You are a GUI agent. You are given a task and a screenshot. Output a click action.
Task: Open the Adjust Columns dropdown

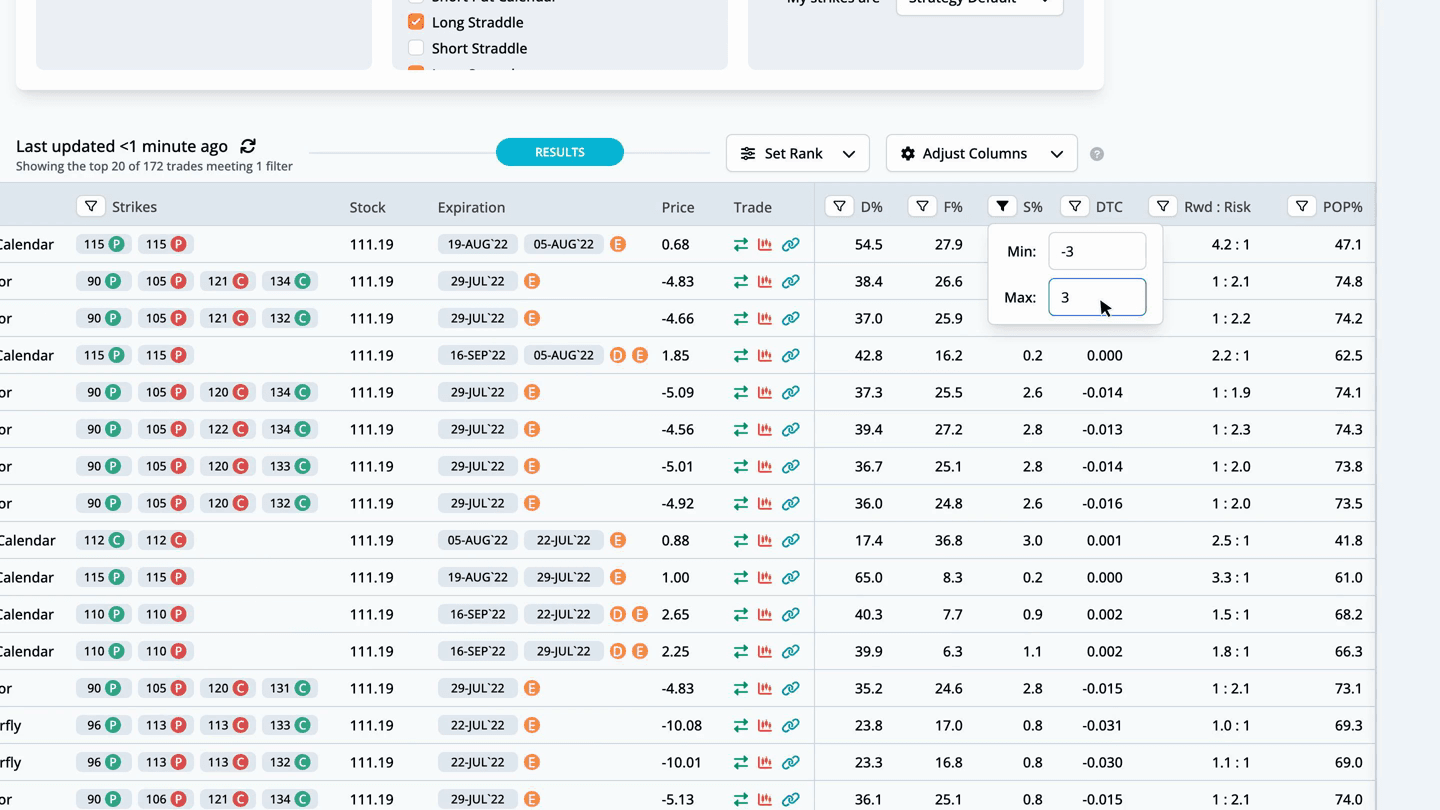[x=982, y=153]
